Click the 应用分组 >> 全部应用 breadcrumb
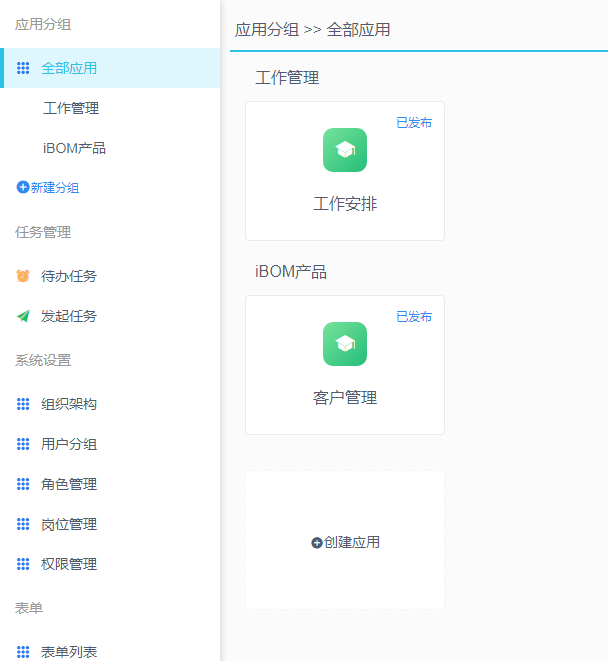 coord(312,30)
